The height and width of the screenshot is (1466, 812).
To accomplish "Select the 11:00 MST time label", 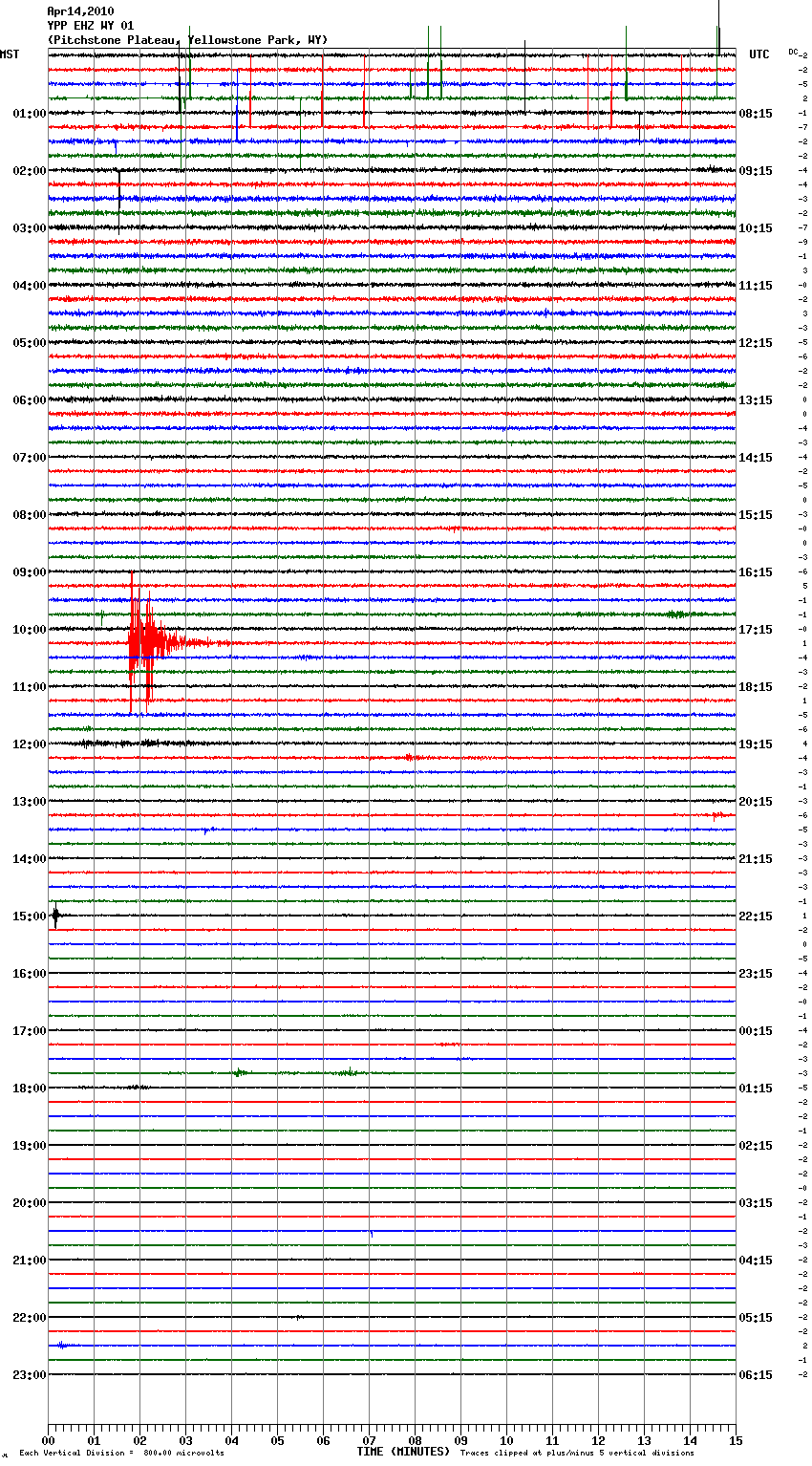I will 30,687.
